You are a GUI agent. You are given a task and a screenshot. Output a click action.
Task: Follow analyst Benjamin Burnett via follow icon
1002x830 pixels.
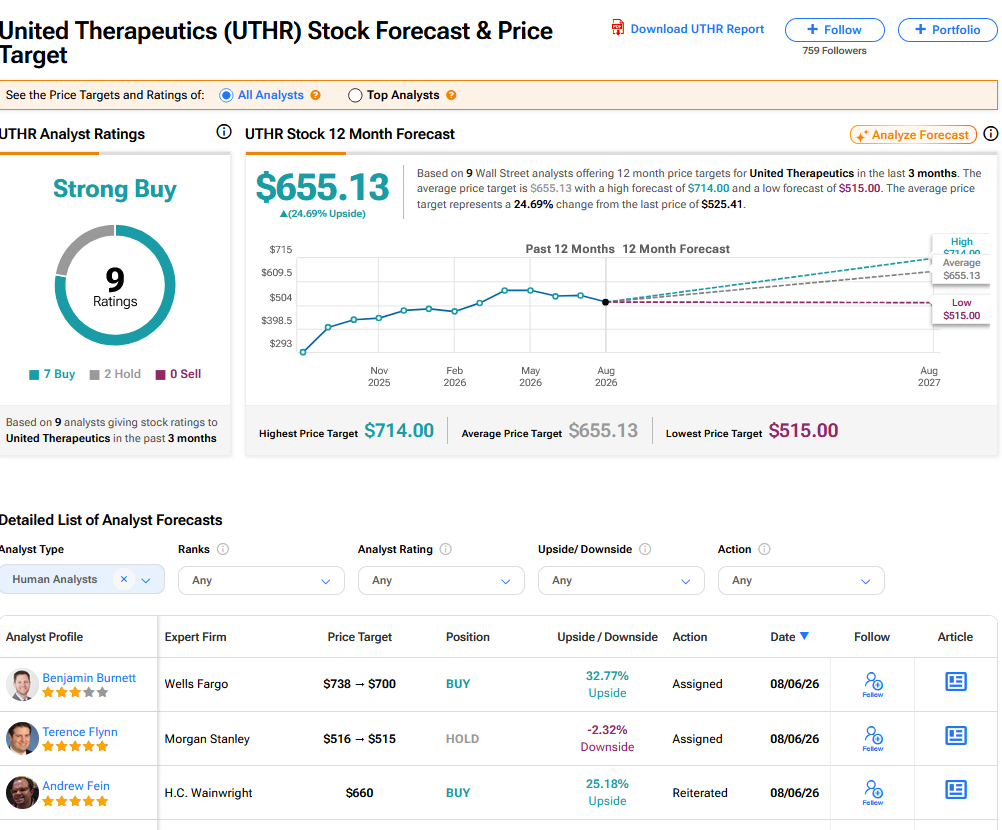[x=873, y=684]
